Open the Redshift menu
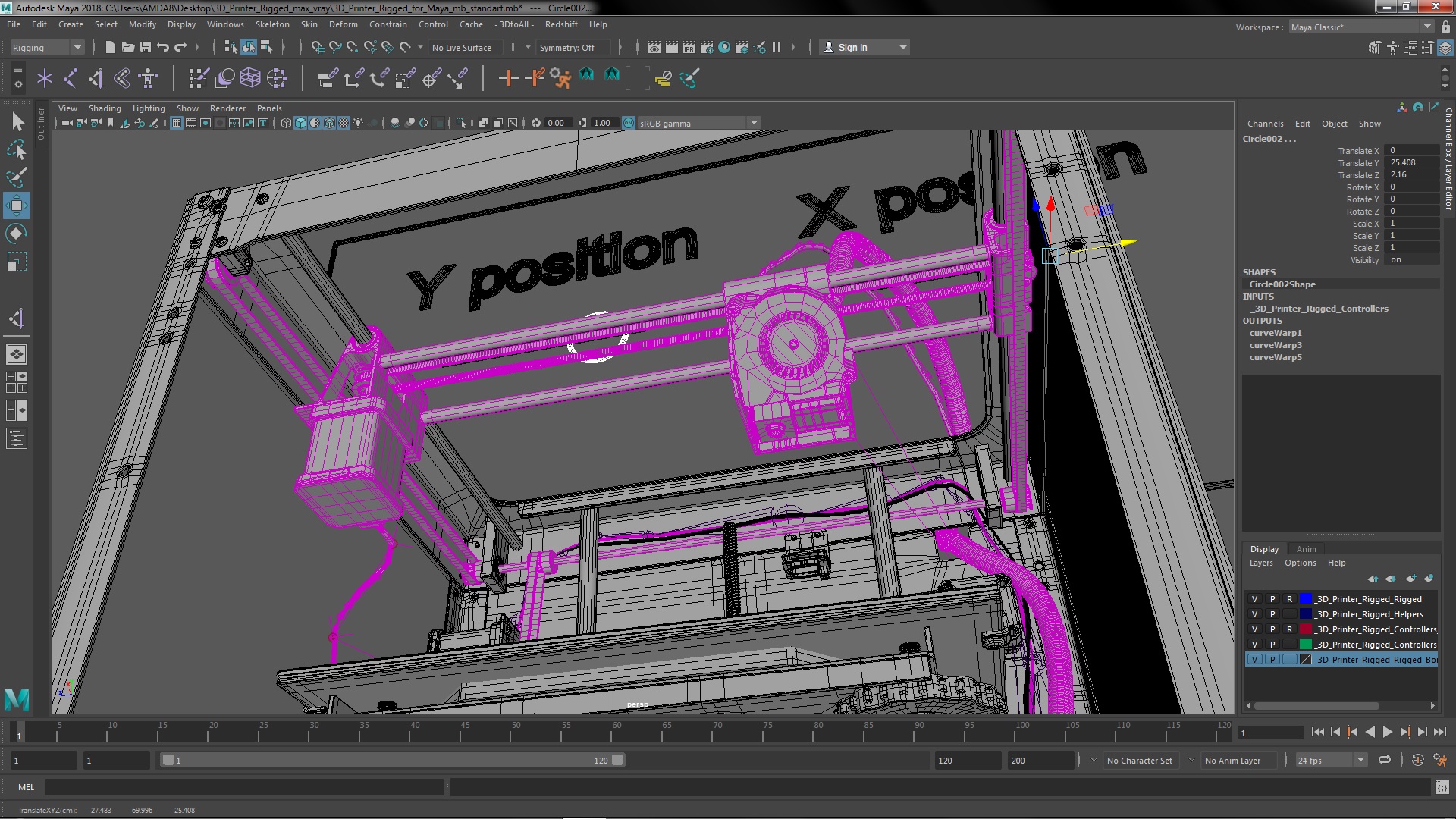The image size is (1456, 819). click(x=561, y=24)
